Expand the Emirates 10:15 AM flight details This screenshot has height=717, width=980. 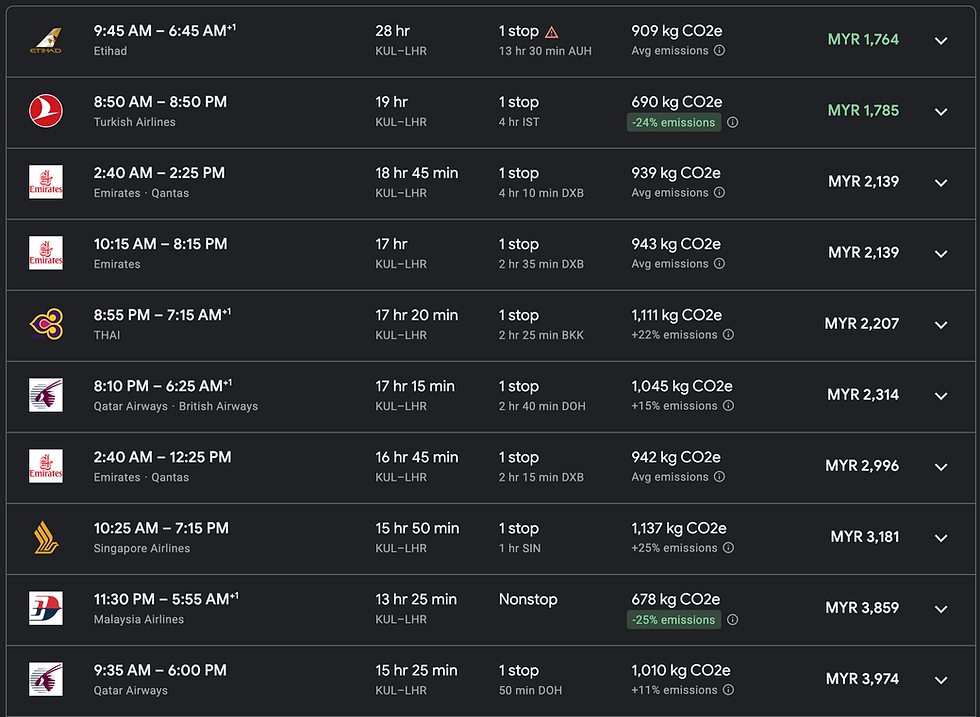941,254
